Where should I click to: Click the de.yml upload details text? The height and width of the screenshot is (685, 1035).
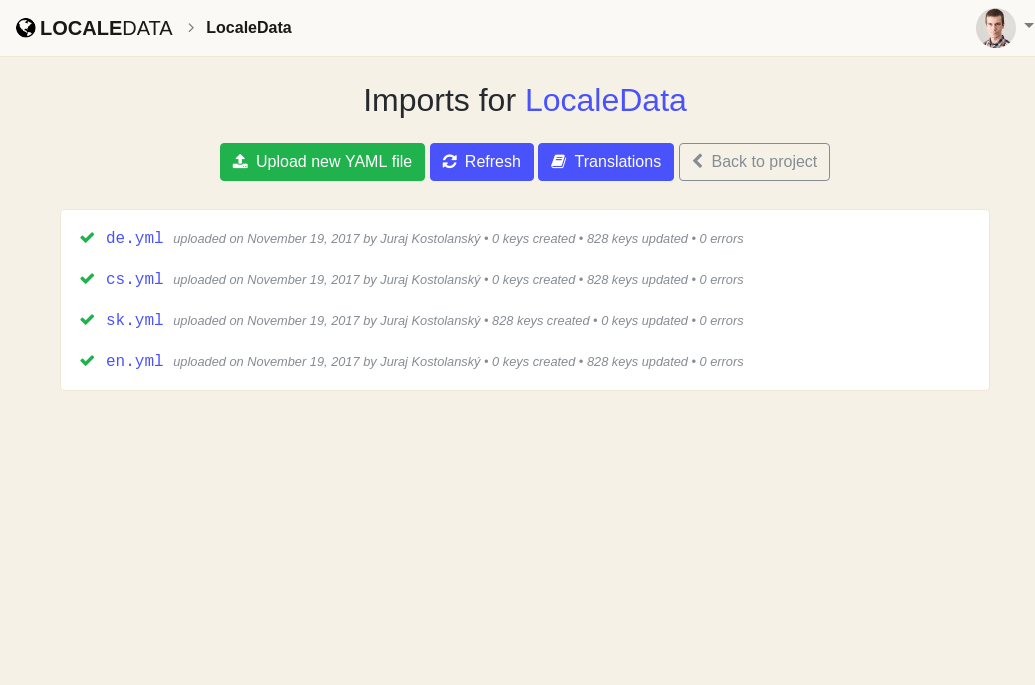click(458, 239)
